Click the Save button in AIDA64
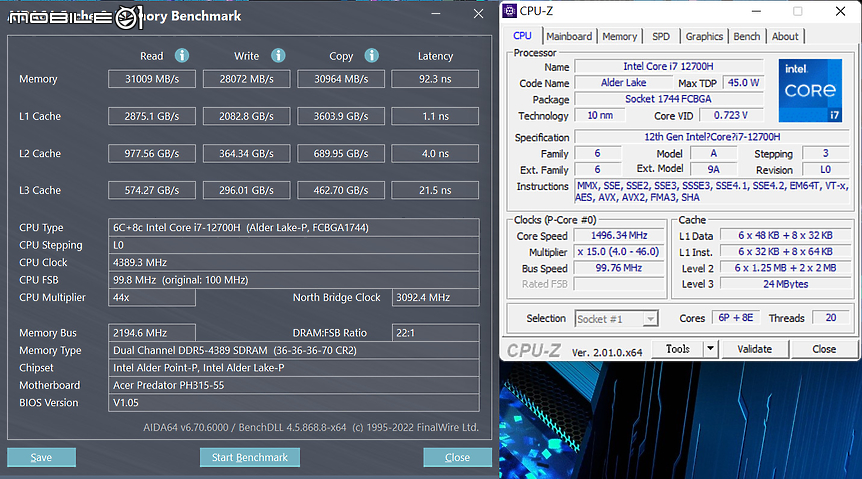 pos(41,457)
